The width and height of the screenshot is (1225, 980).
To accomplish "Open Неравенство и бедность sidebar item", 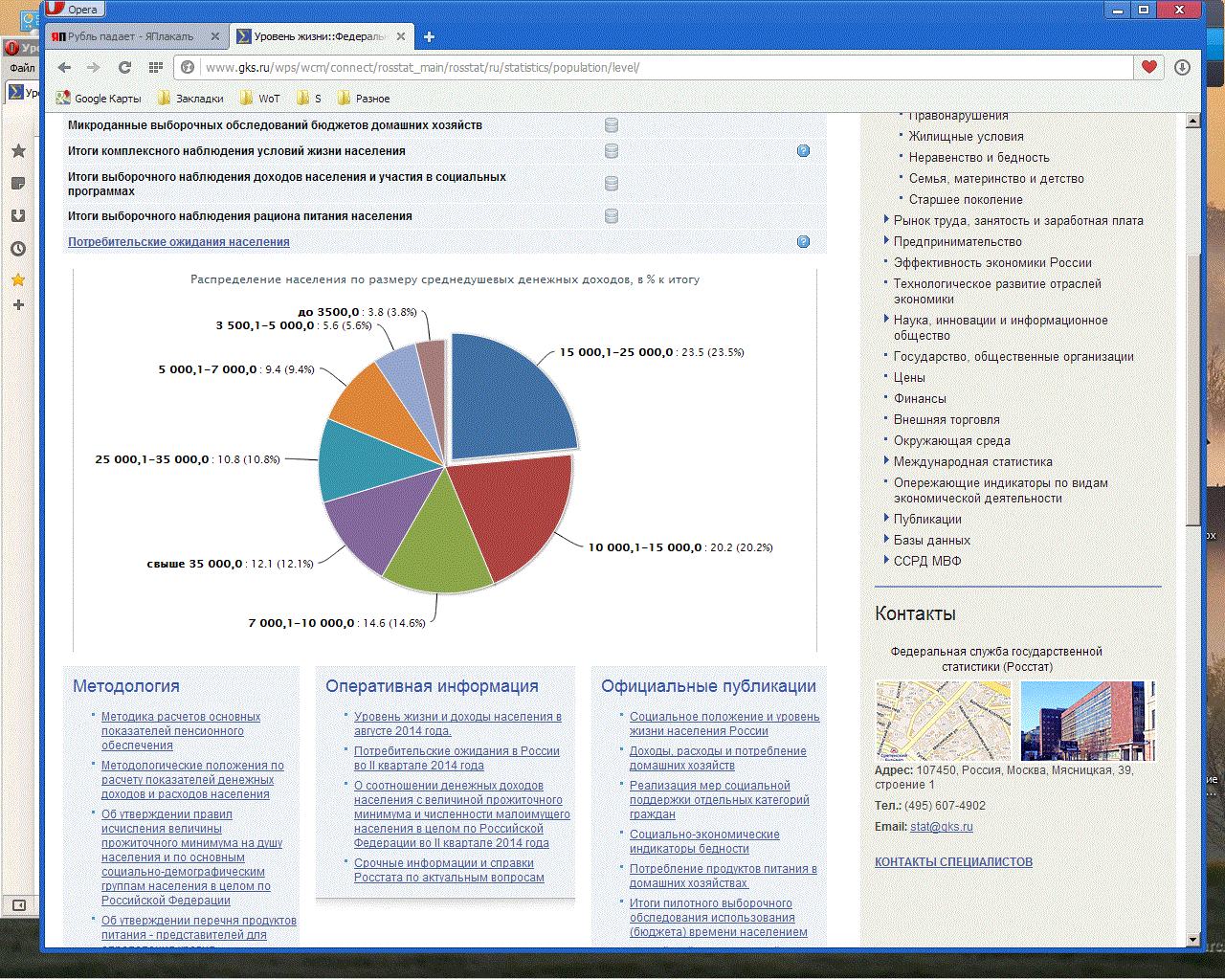I will (x=979, y=157).
